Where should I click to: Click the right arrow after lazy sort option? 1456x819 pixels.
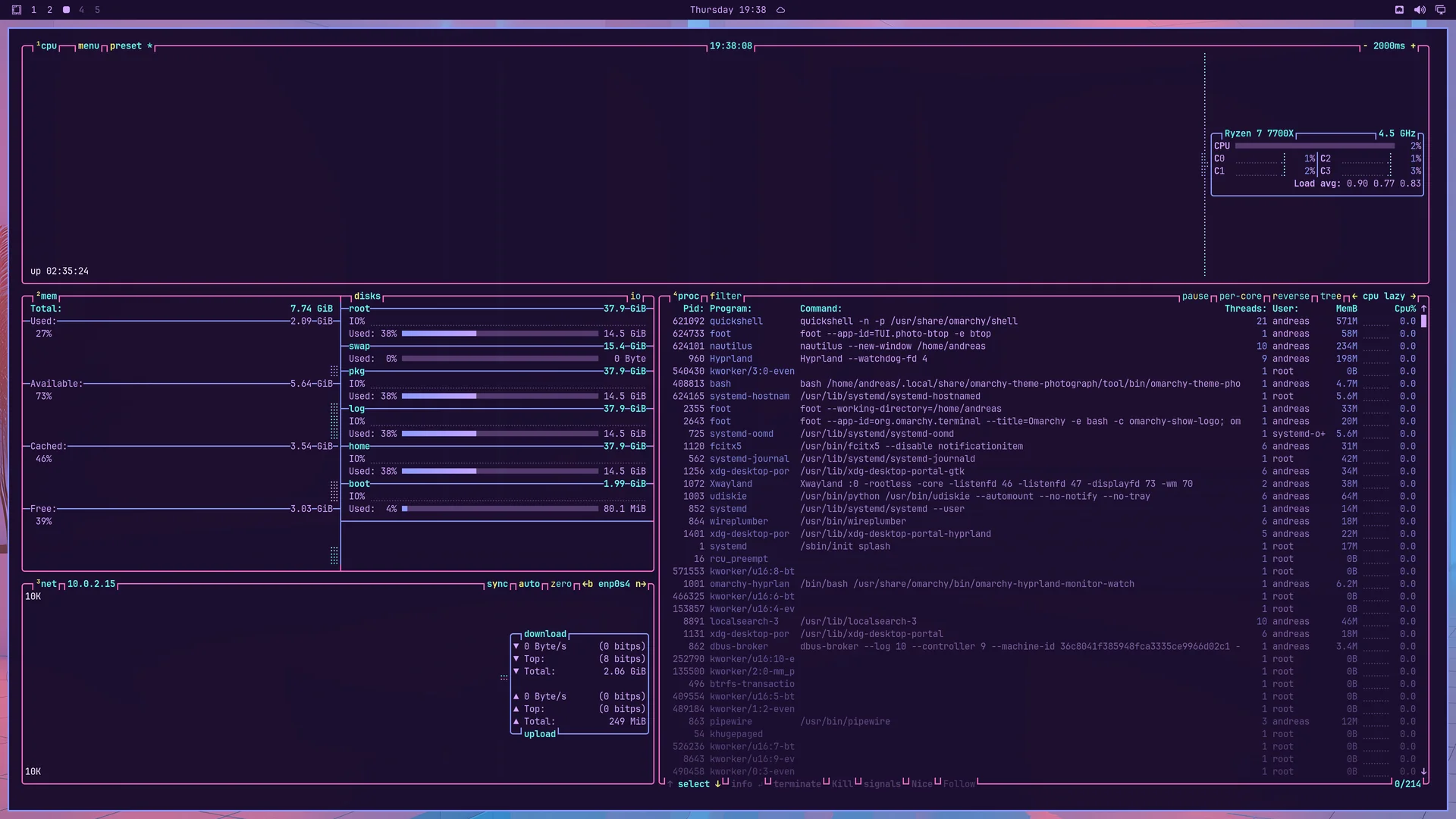coord(1413,297)
